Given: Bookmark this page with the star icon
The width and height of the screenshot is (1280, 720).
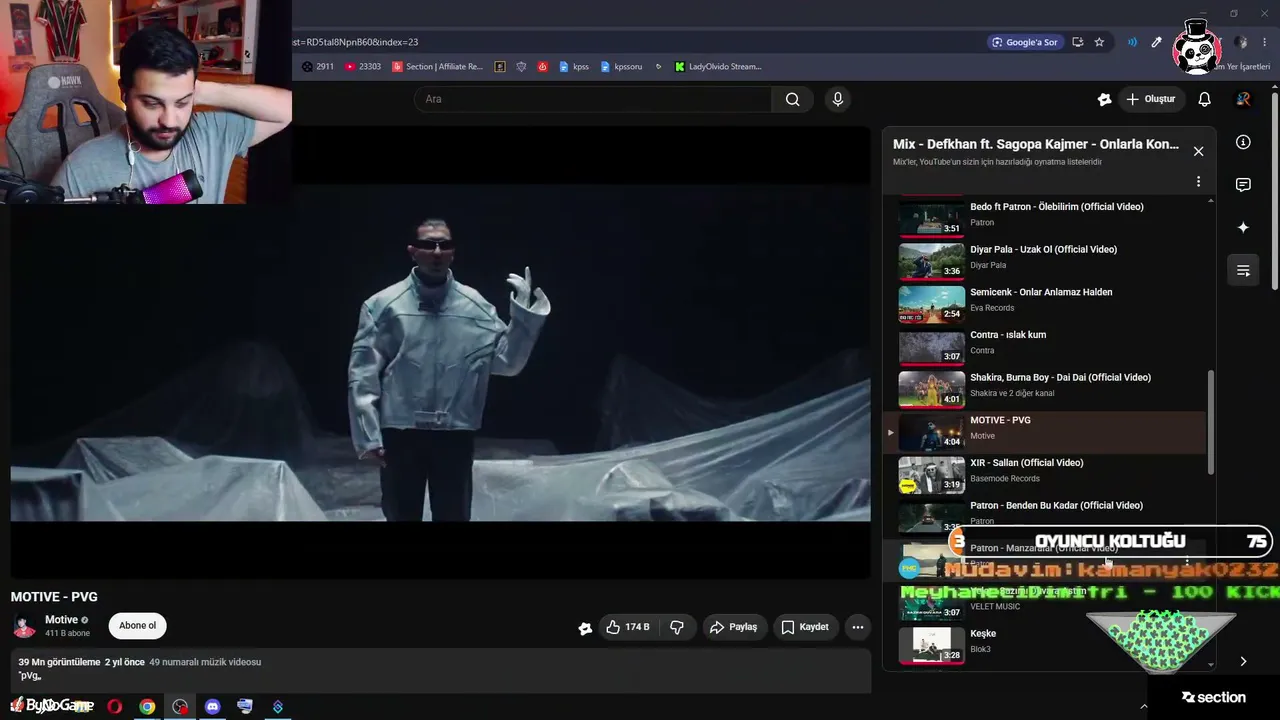Looking at the screenshot, I should pos(1099,42).
